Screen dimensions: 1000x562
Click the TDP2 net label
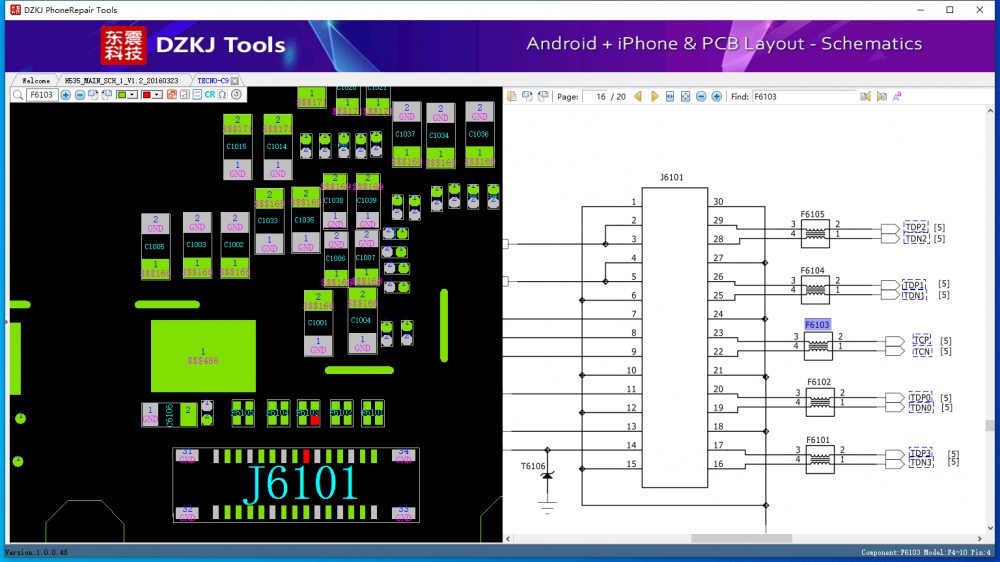(x=916, y=227)
